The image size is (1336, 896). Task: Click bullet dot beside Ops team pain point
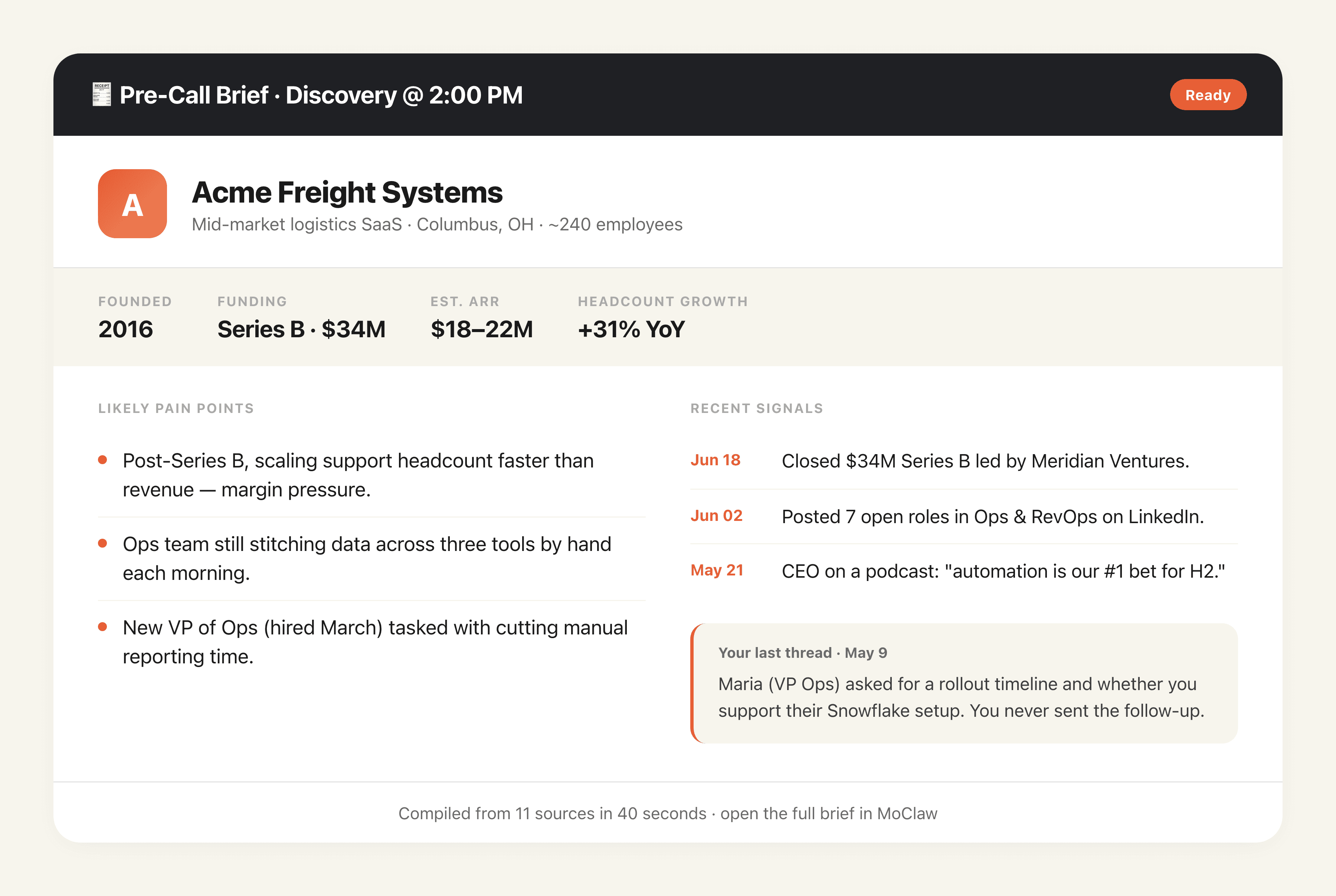click(103, 544)
